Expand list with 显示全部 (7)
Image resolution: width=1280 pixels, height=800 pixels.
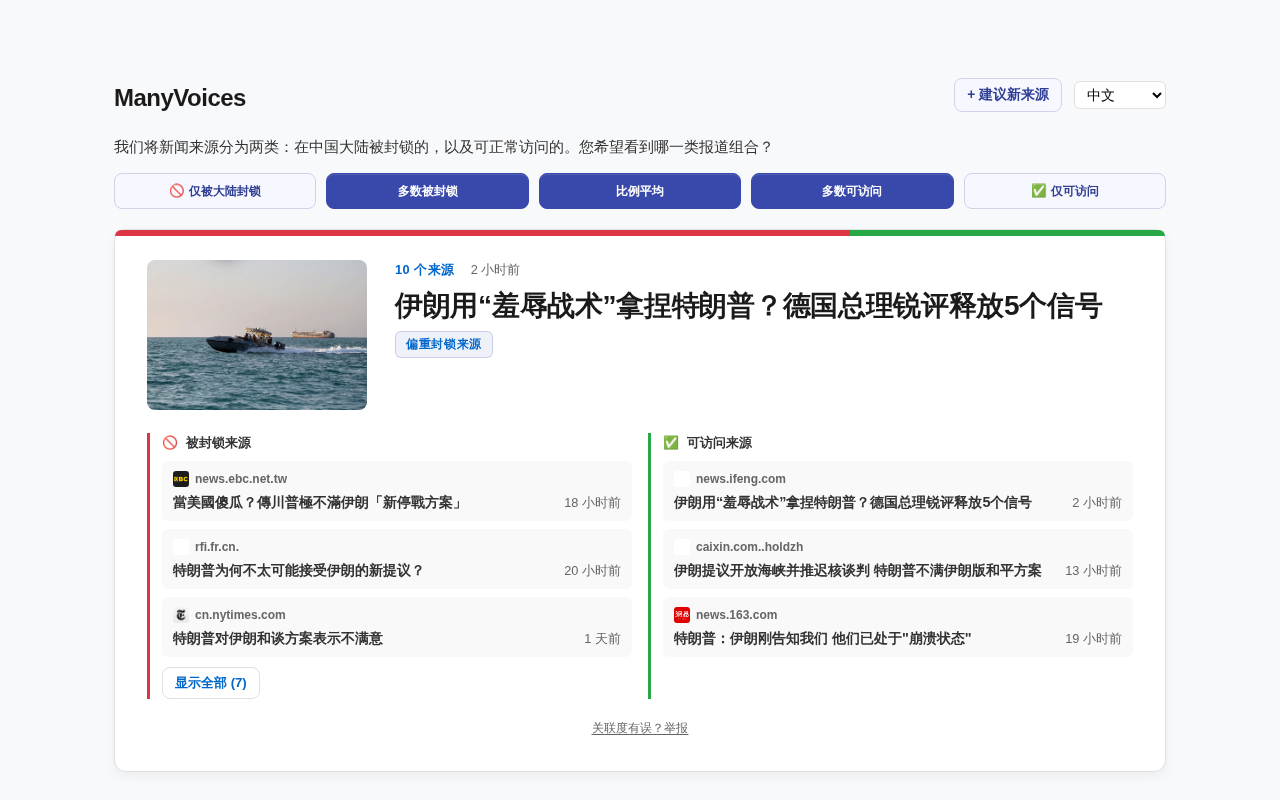coord(211,683)
